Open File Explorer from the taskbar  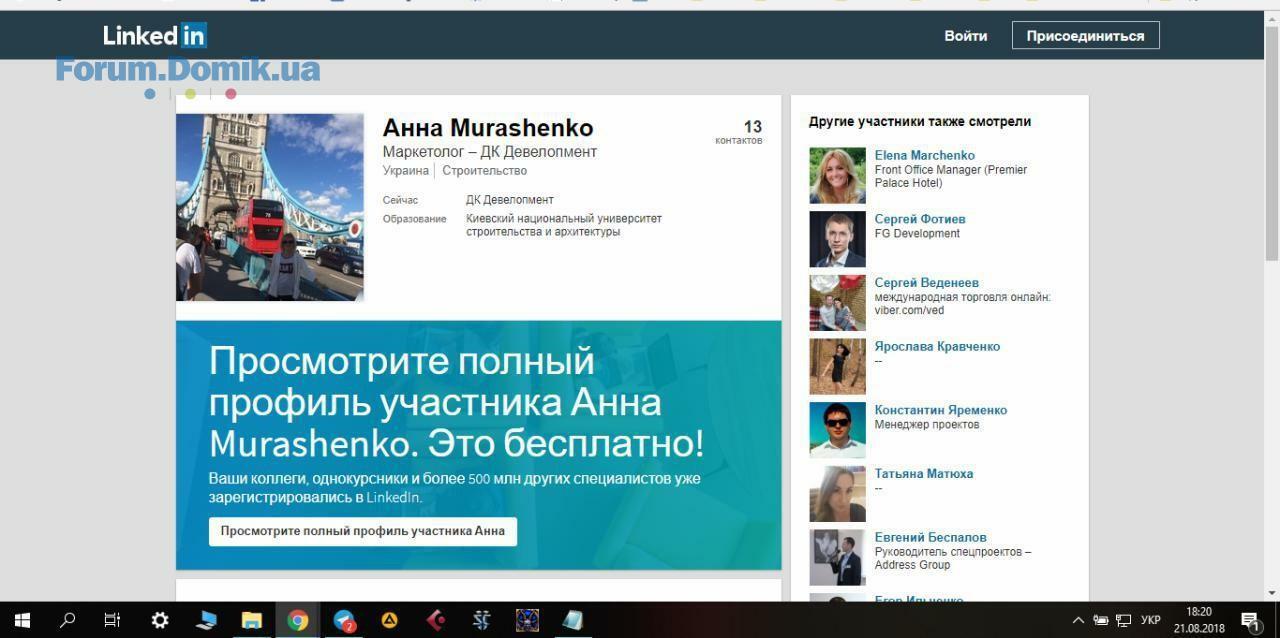pyautogui.click(x=252, y=620)
